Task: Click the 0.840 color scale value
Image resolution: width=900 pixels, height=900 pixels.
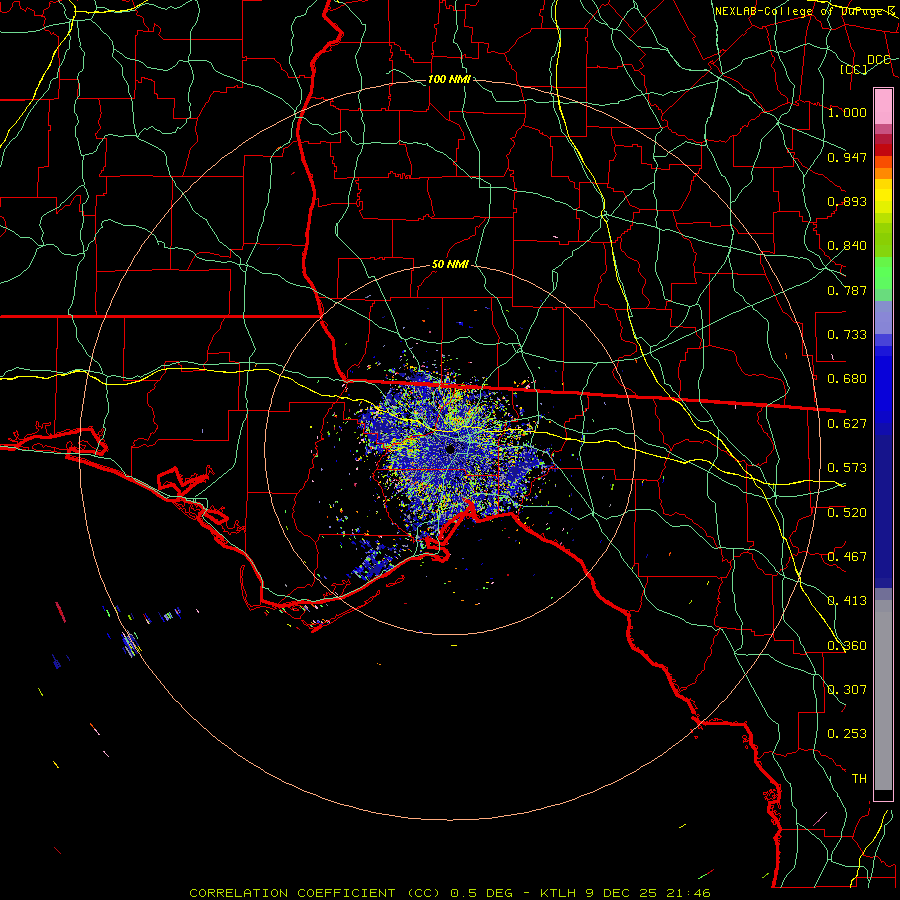Action: pyautogui.click(x=847, y=246)
